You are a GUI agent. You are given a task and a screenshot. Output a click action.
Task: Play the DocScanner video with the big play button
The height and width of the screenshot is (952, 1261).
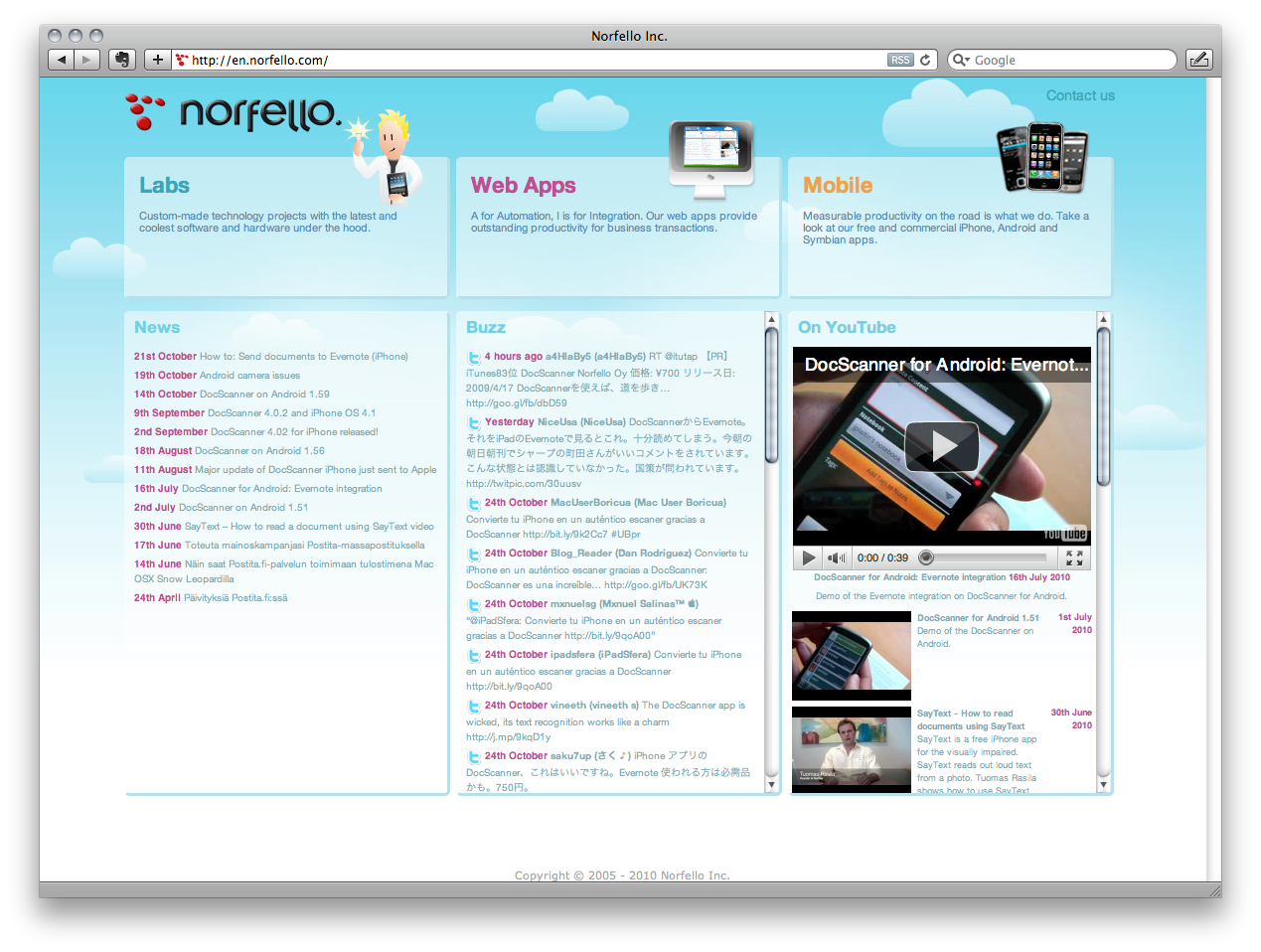pos(941,446)
